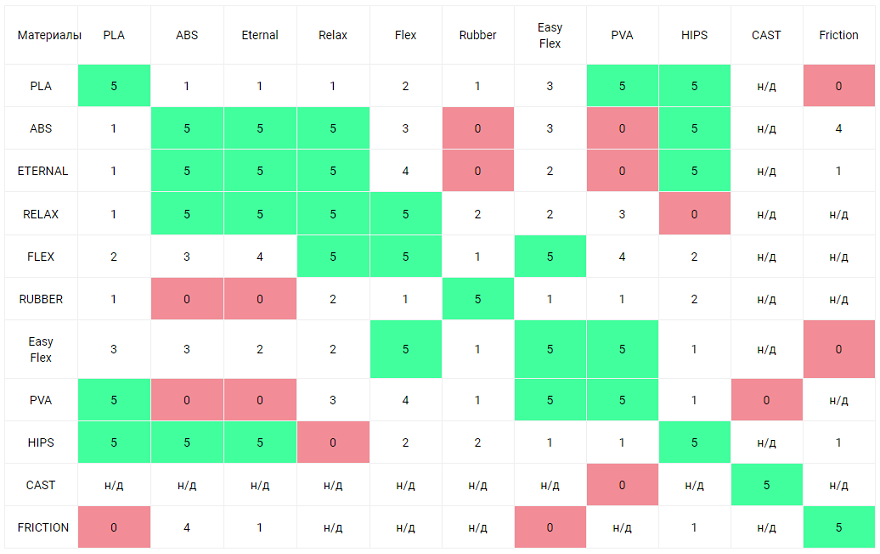
Task: Click red cell in PVA row, CAST column
Action: click(766, 400)
